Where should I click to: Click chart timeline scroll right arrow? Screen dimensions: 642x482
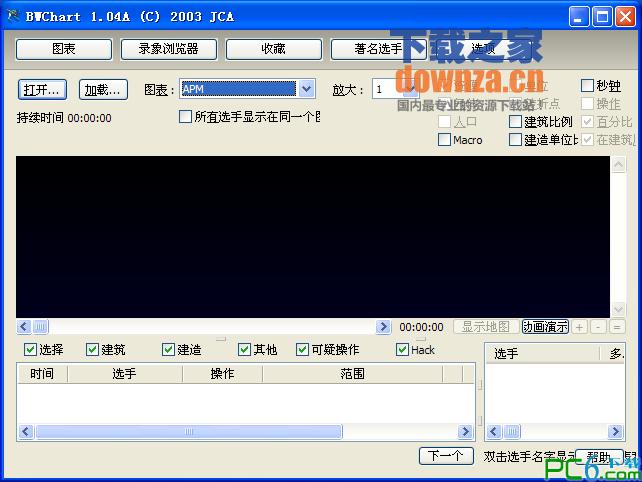pyautogui.click(x=383, y=327)
